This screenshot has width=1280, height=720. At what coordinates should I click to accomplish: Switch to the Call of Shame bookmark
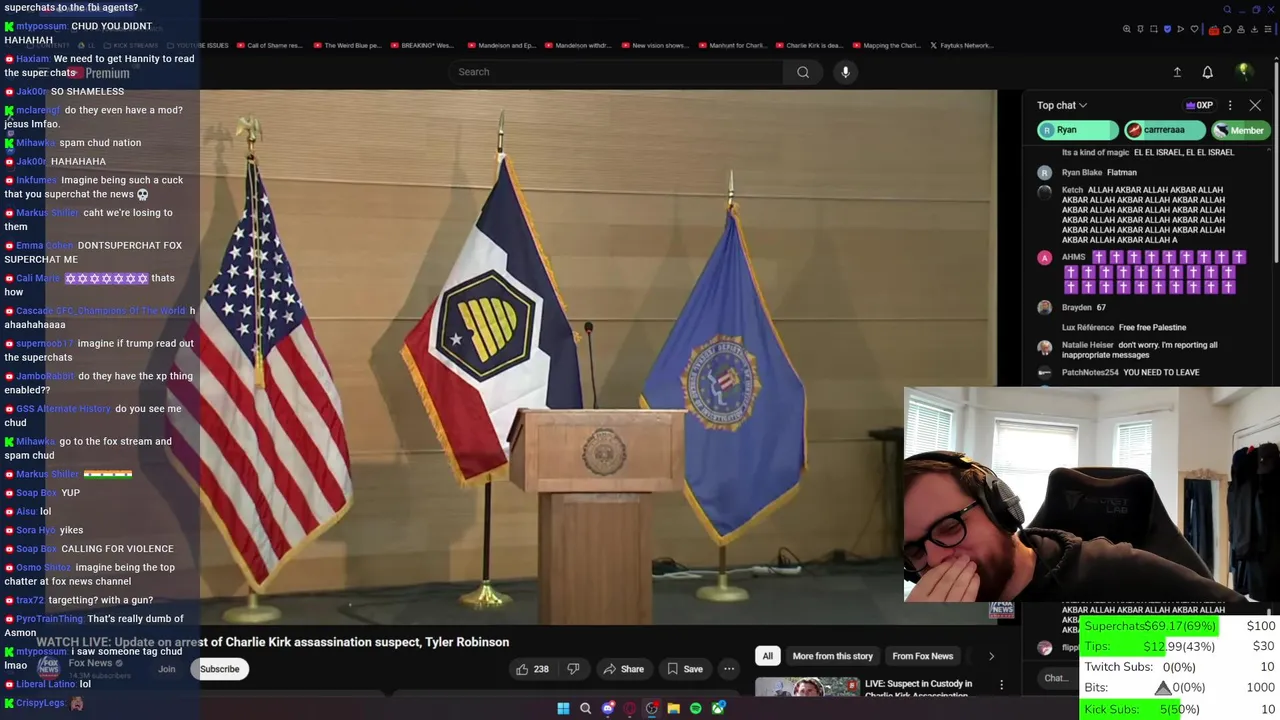[x=270, y=45]
